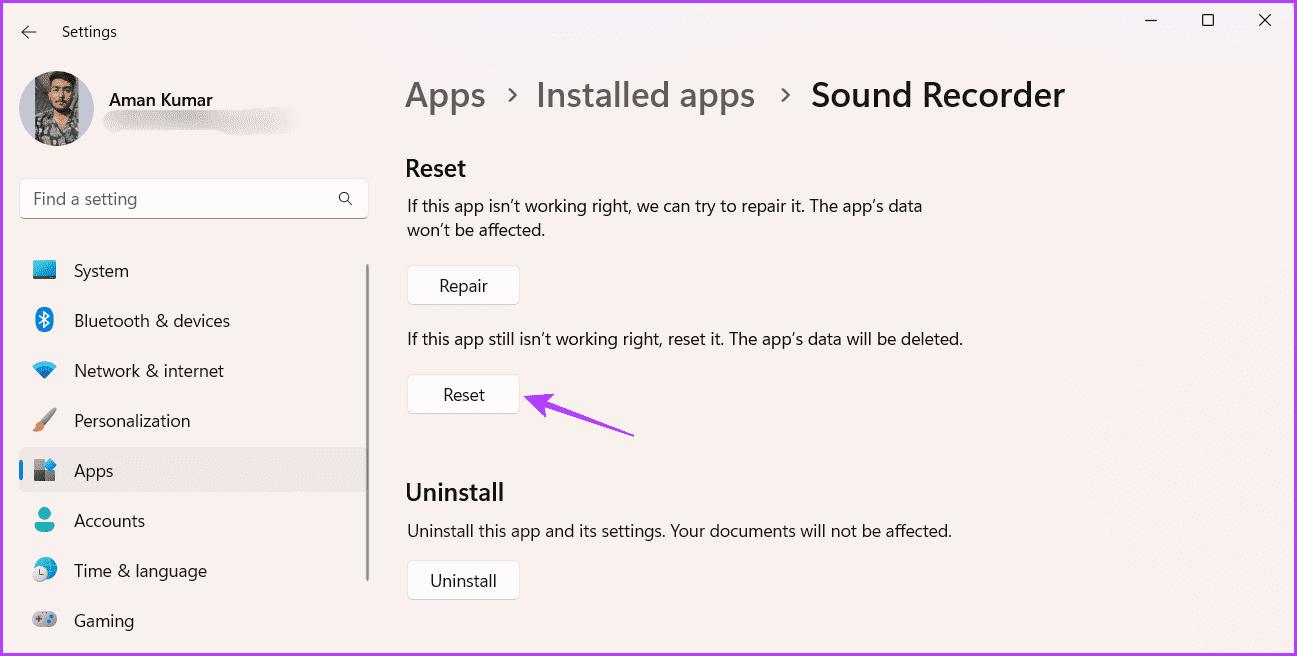This screenshot has width=1297, height=656.
Task: Click the back arrow in Settings
Action: coord(29,32)
